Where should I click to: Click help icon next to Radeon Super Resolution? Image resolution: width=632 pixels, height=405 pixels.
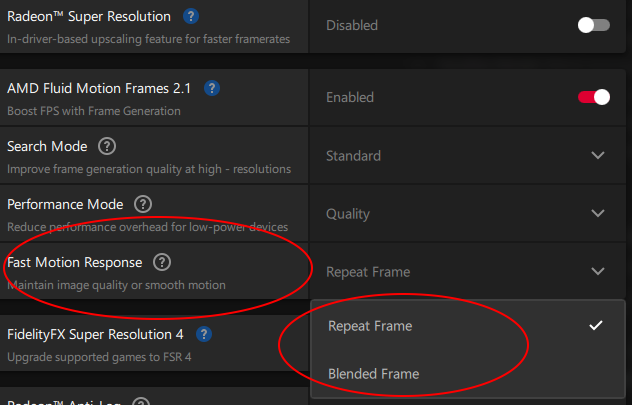(191, 17)
